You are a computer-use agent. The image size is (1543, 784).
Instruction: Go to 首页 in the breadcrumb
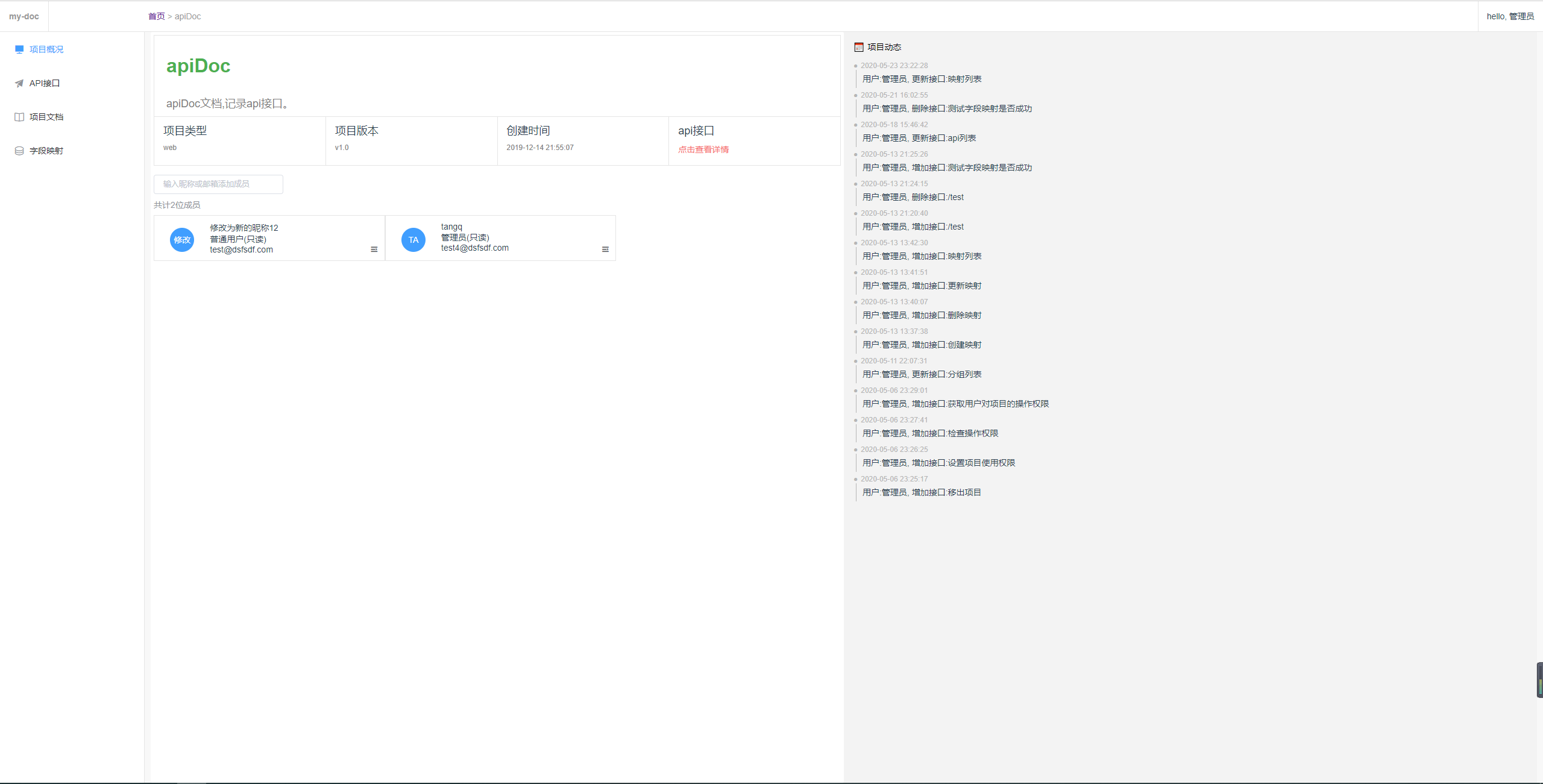(x=157, y=16)
